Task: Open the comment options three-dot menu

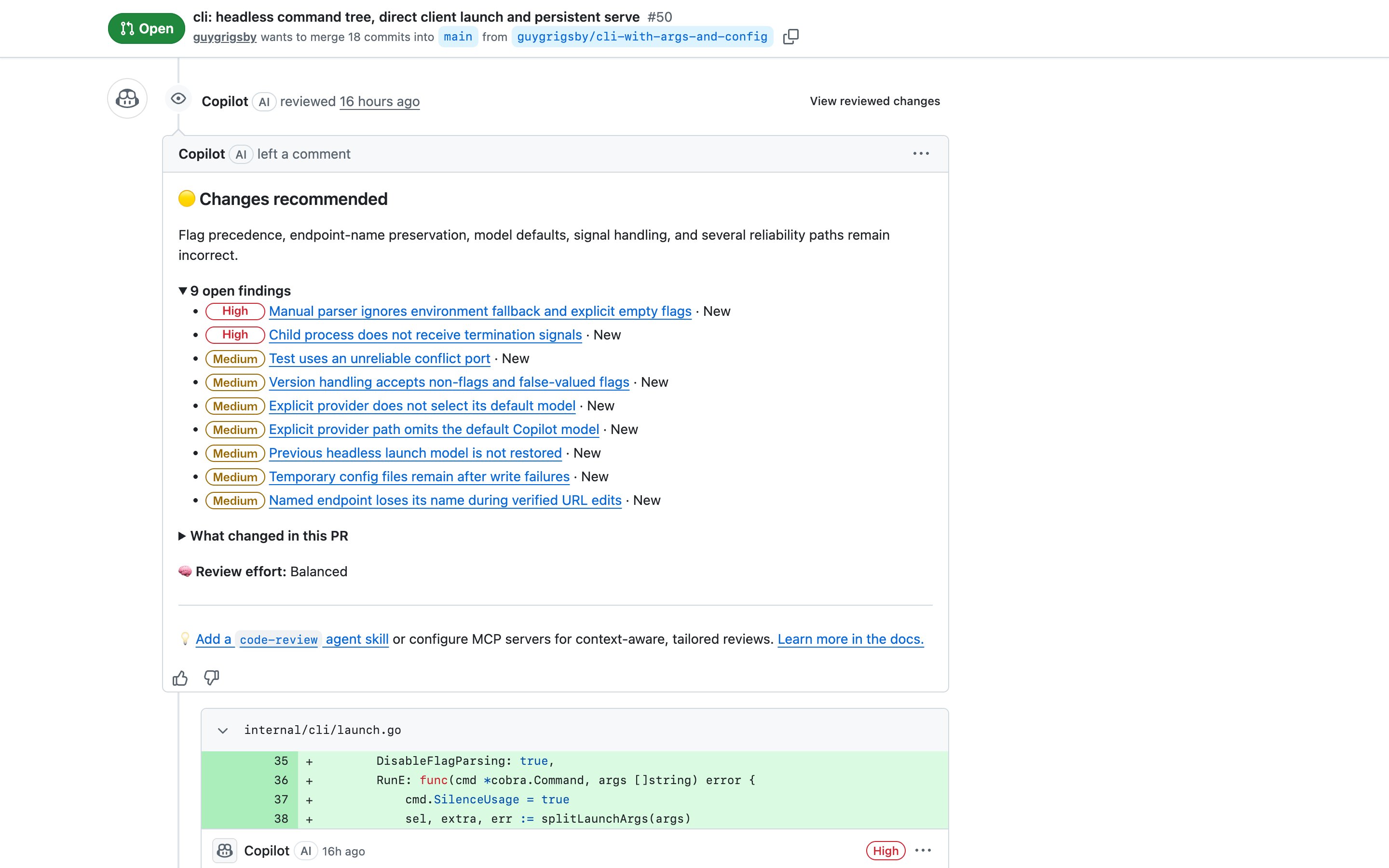Action: point(921,154)
